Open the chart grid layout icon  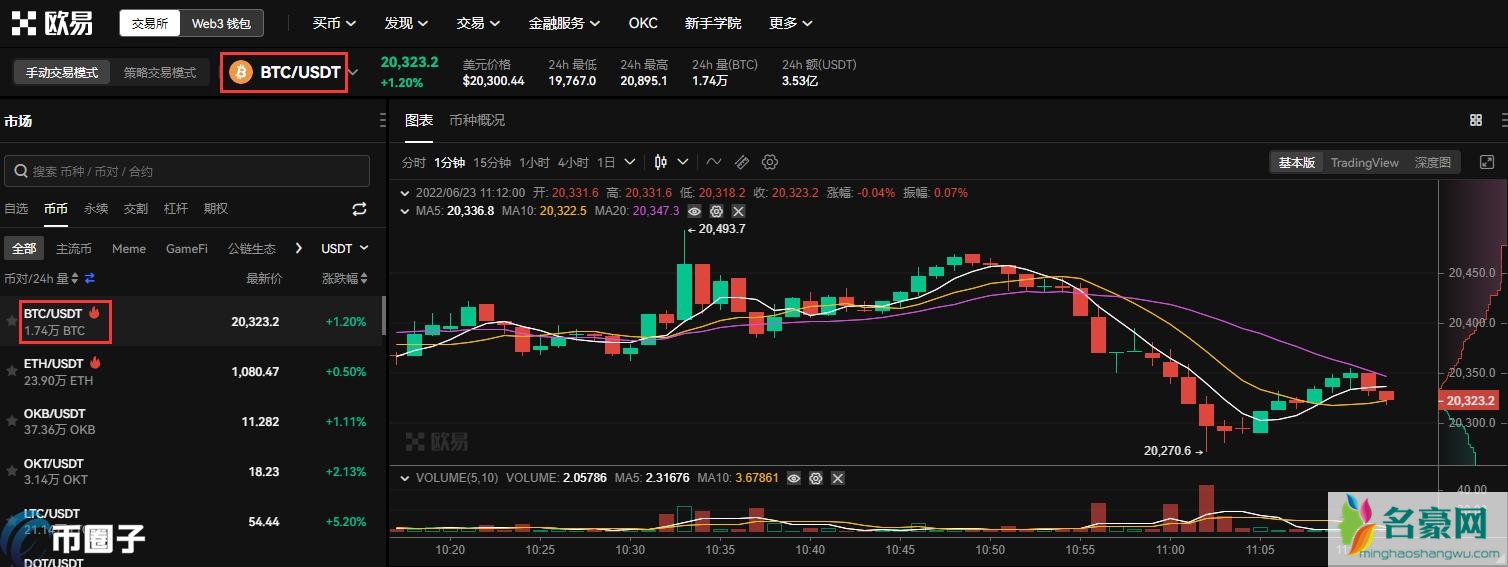[x=1476, y=120]
